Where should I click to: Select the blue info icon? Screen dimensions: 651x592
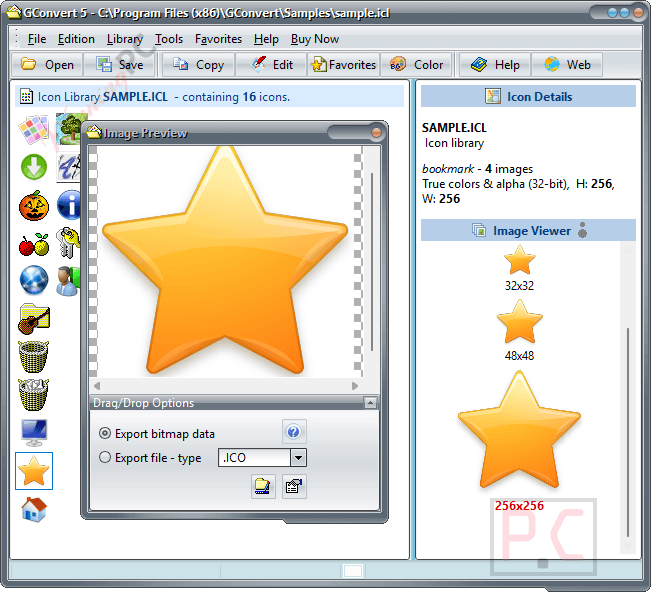[69, 205]
